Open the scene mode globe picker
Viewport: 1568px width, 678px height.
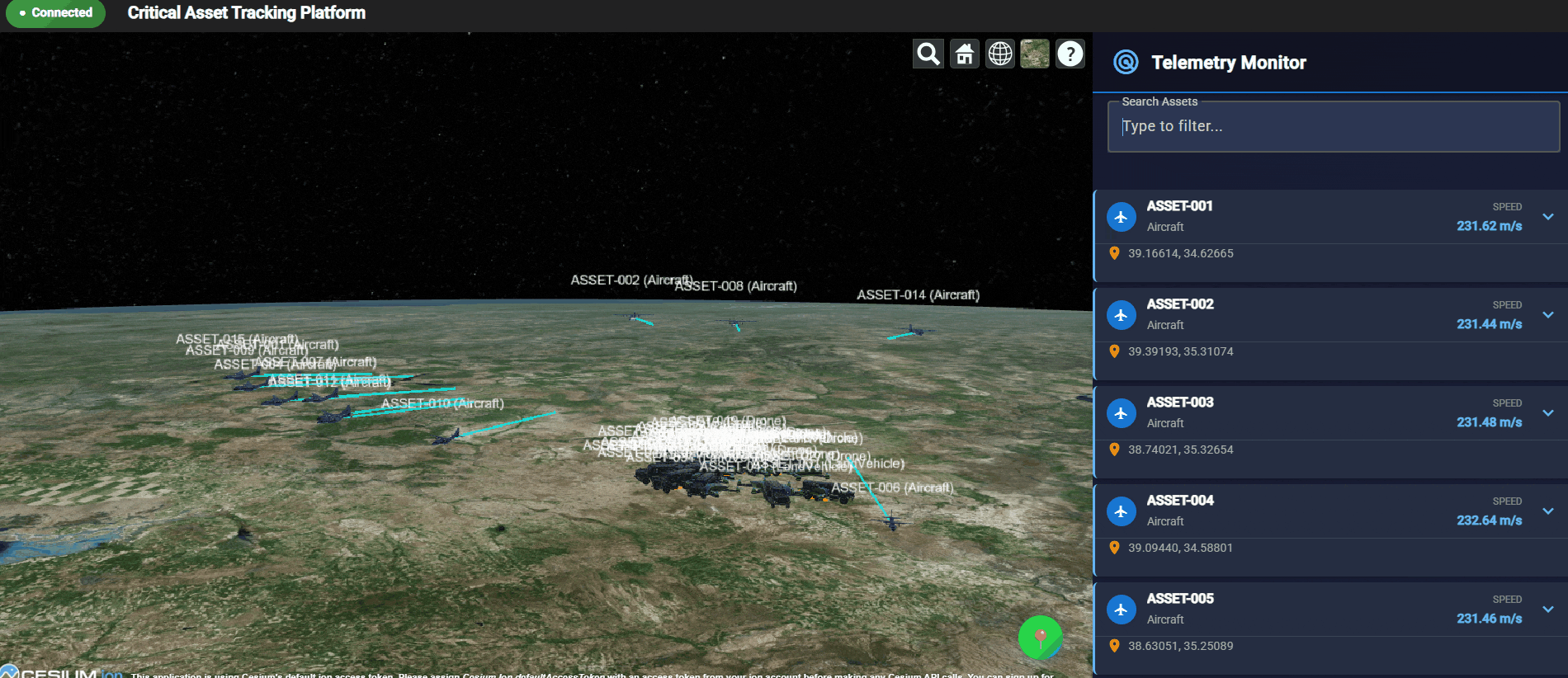[1000, 54]
